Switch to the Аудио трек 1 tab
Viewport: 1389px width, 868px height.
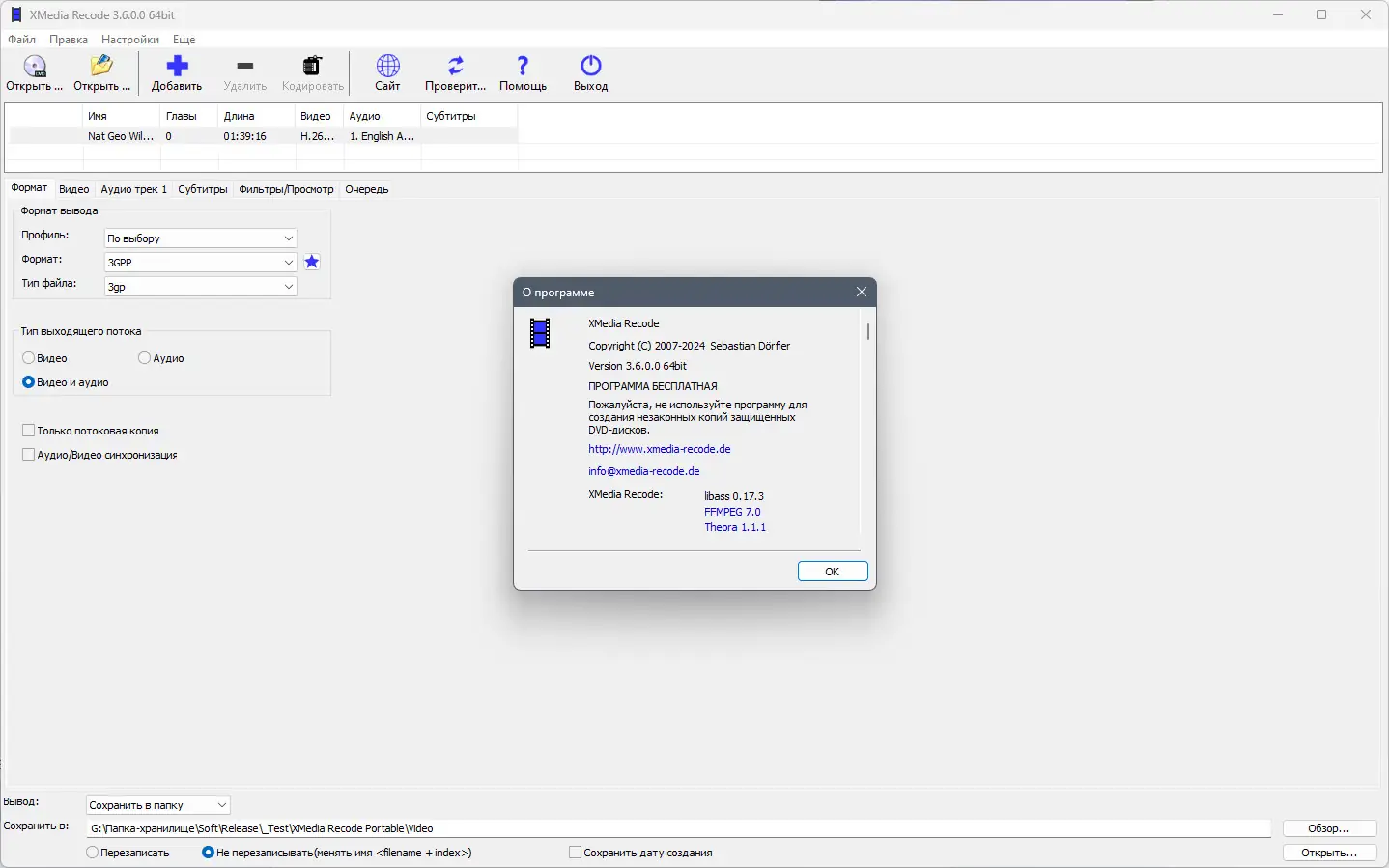click(x=134, y=189)
